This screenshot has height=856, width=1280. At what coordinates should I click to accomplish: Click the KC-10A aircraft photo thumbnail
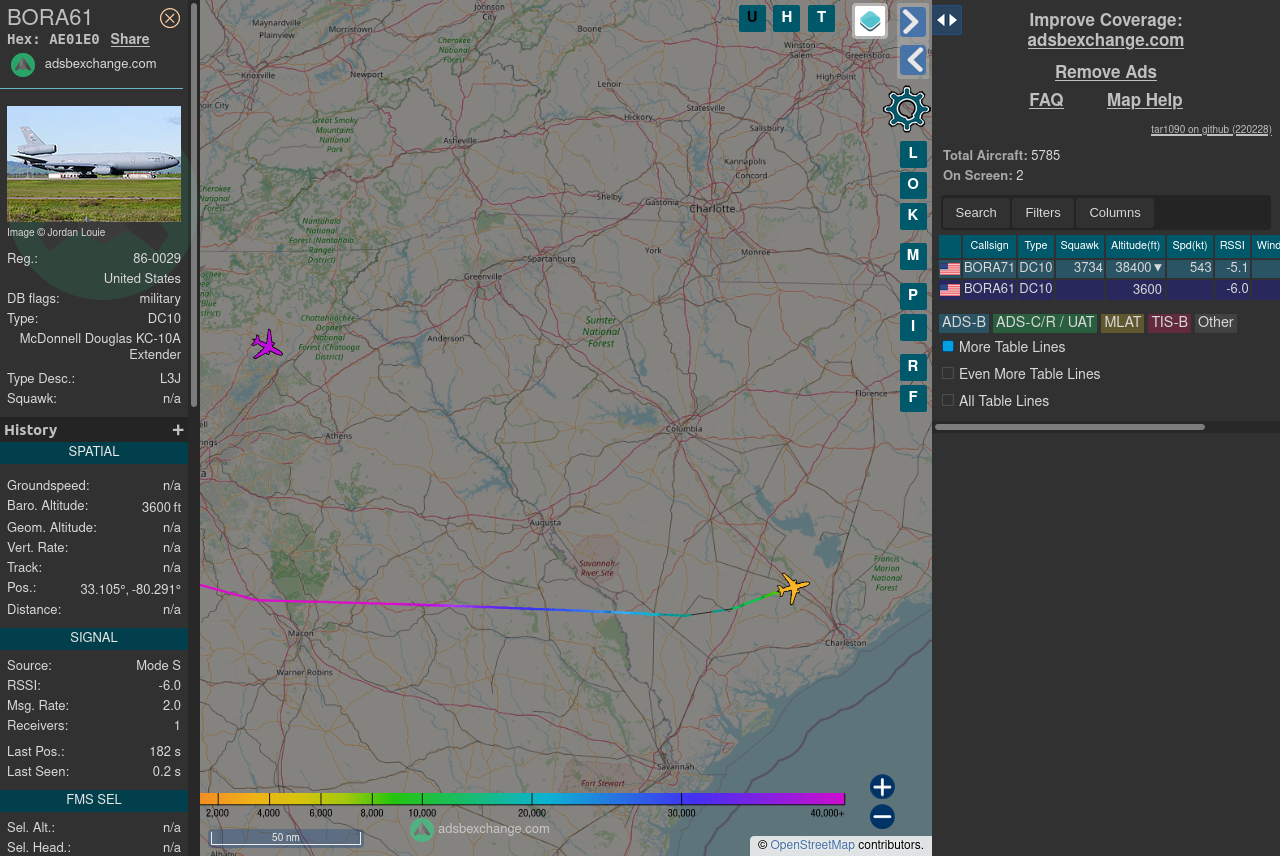click(x=94, y=164)
